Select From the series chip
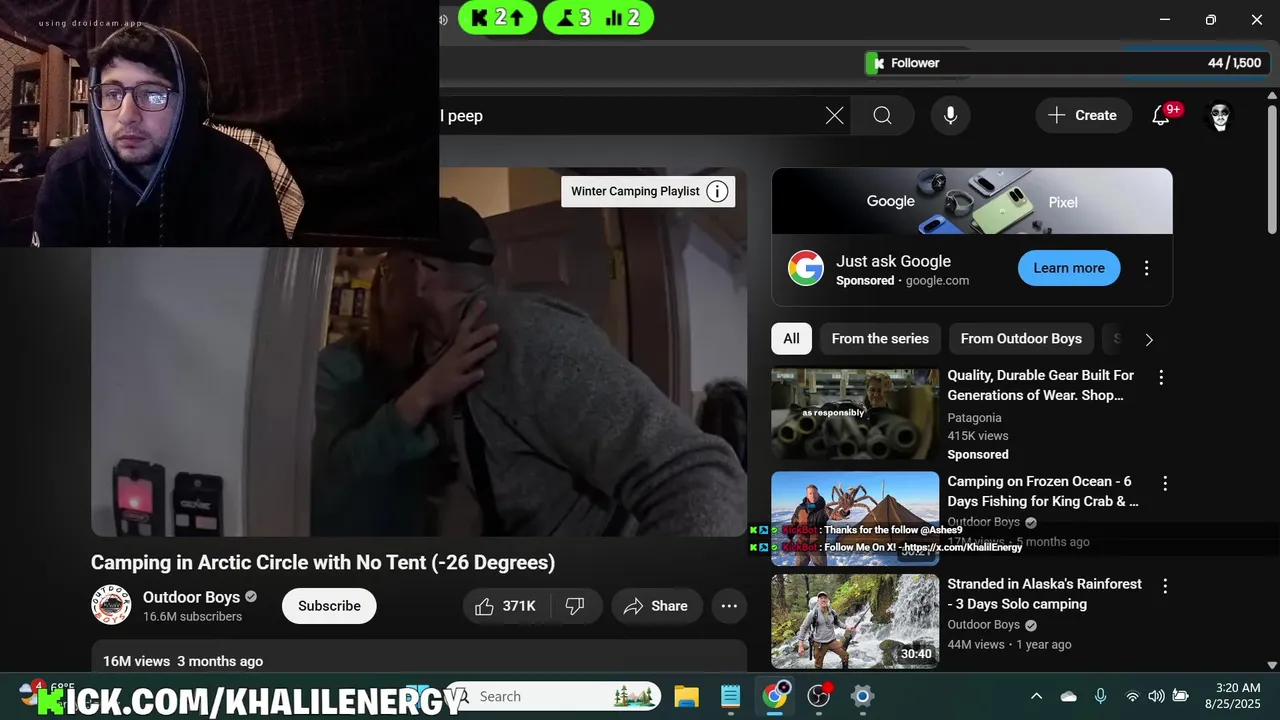1280x720 pixels. pos(880,339)
